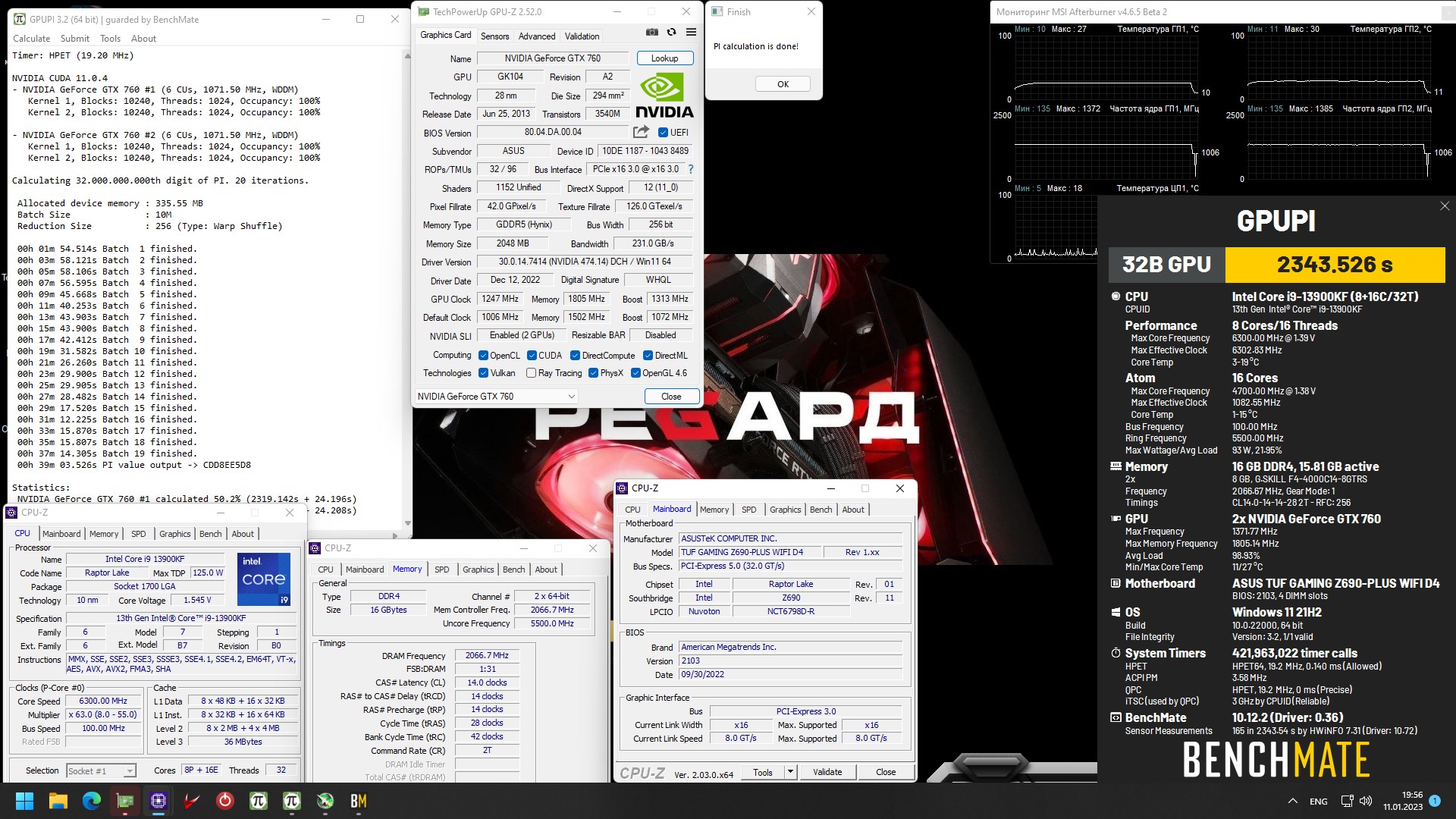Screen dimensions: 1456x819
Task: Toggle the PhysX checkbox
Action: tap(593, 373)
